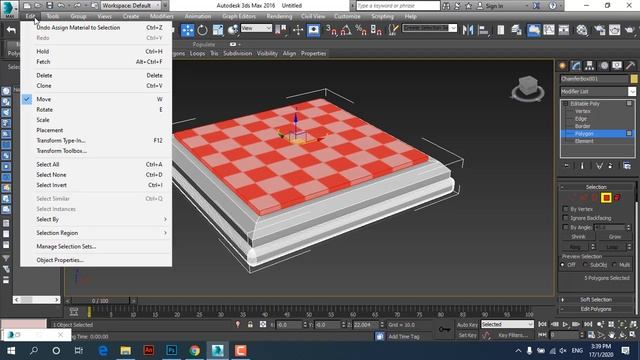Click the Grow selection button
This screenshot has height=360, width=640.
pos(615,237)
